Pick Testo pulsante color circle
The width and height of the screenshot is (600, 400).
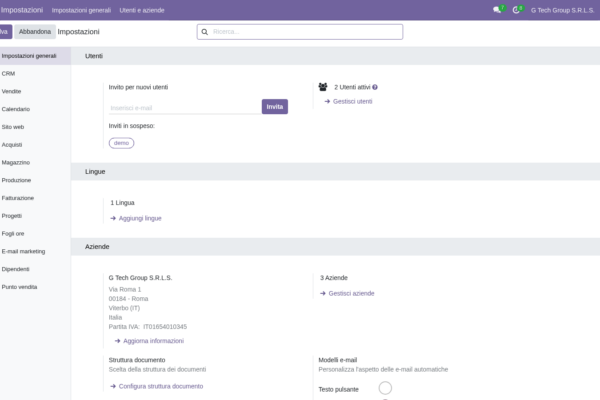point(385,388)
